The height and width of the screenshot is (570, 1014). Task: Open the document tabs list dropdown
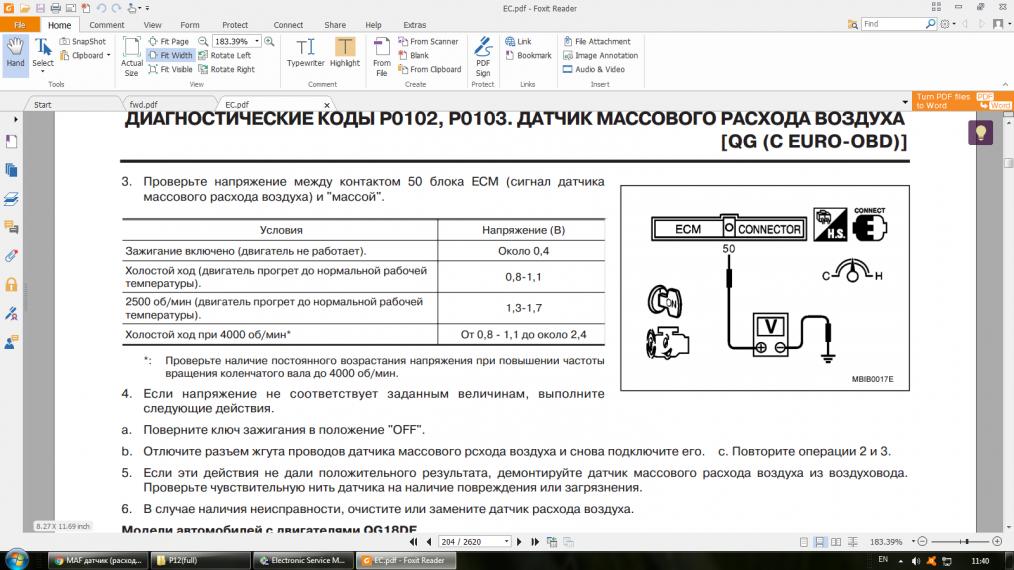pos(905,102)
